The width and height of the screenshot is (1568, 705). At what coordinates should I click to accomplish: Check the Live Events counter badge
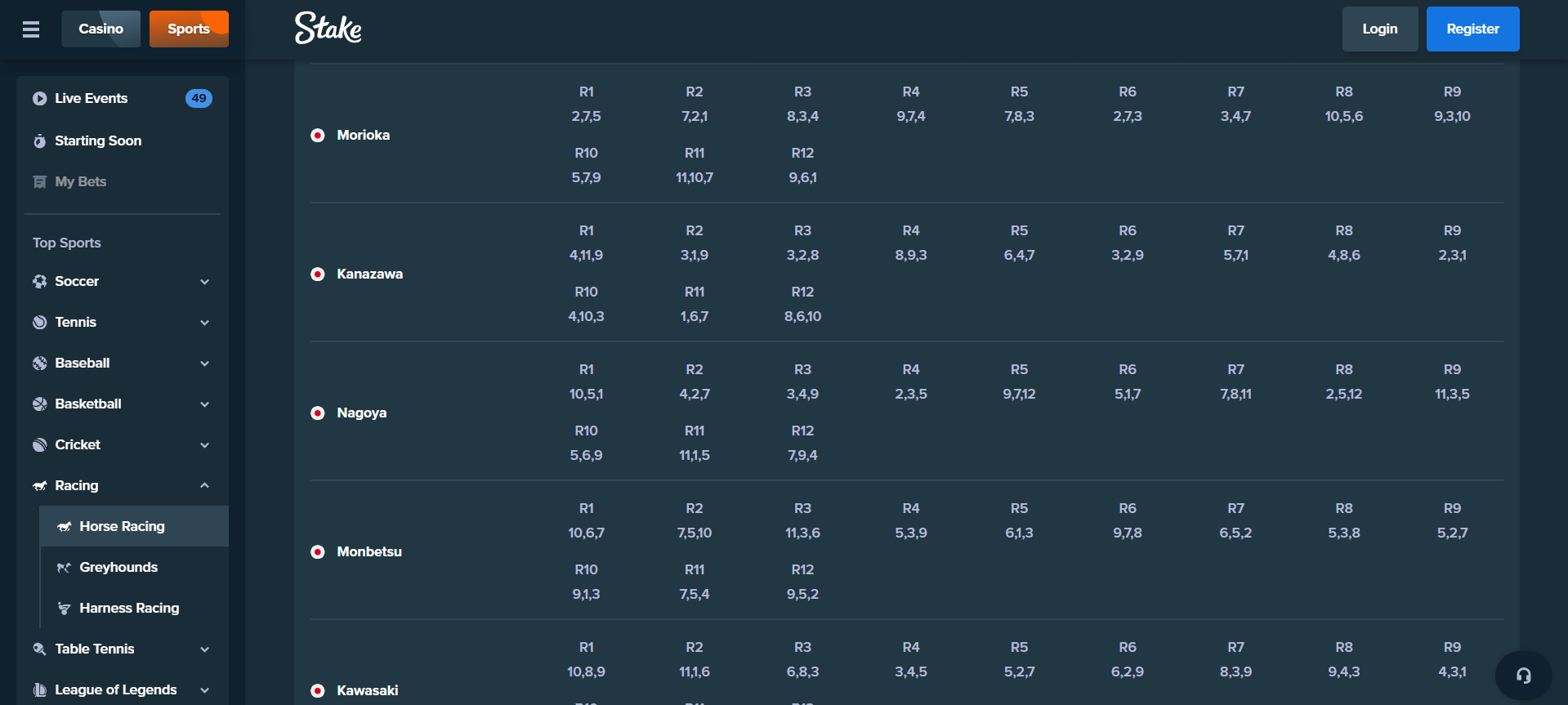point(199,98)
